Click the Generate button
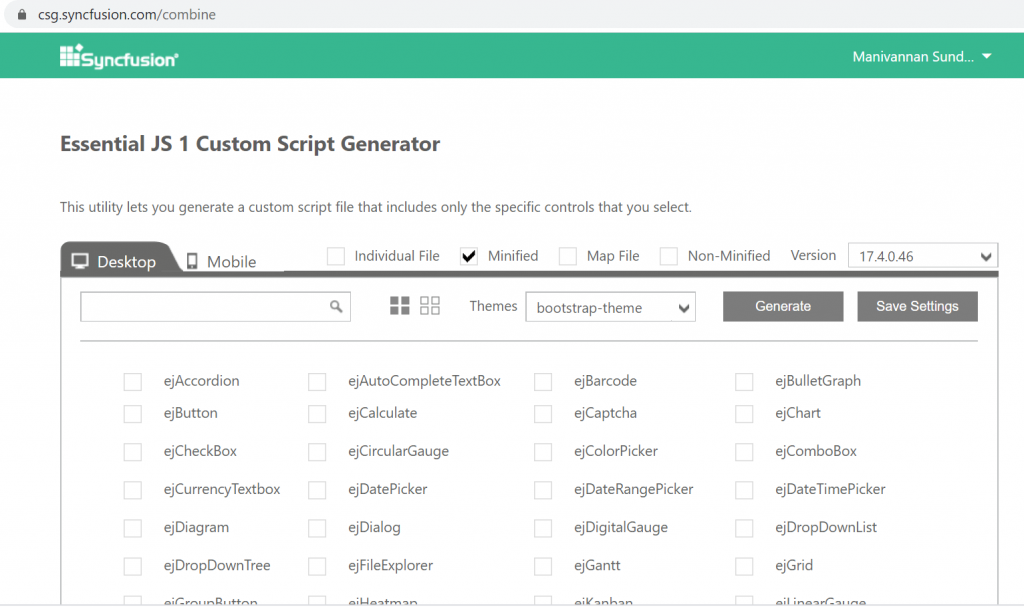 pyautogui.click(x=783, y=306)
